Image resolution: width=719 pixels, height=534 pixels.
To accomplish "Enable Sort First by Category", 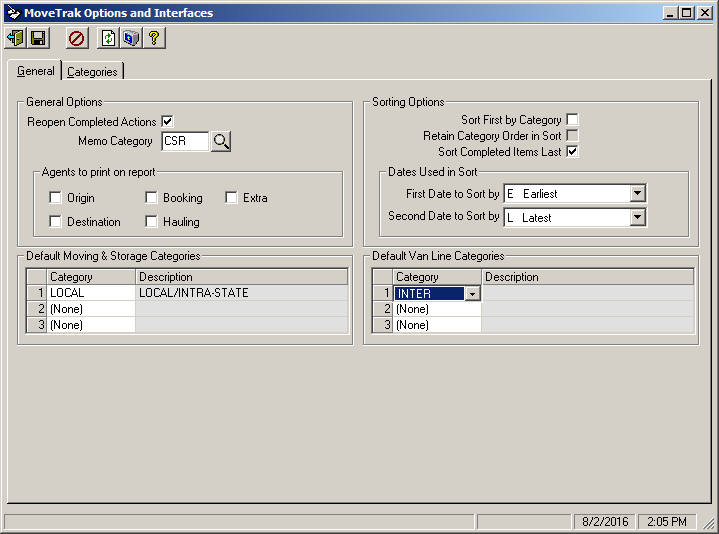I will [x=572, y=120].
